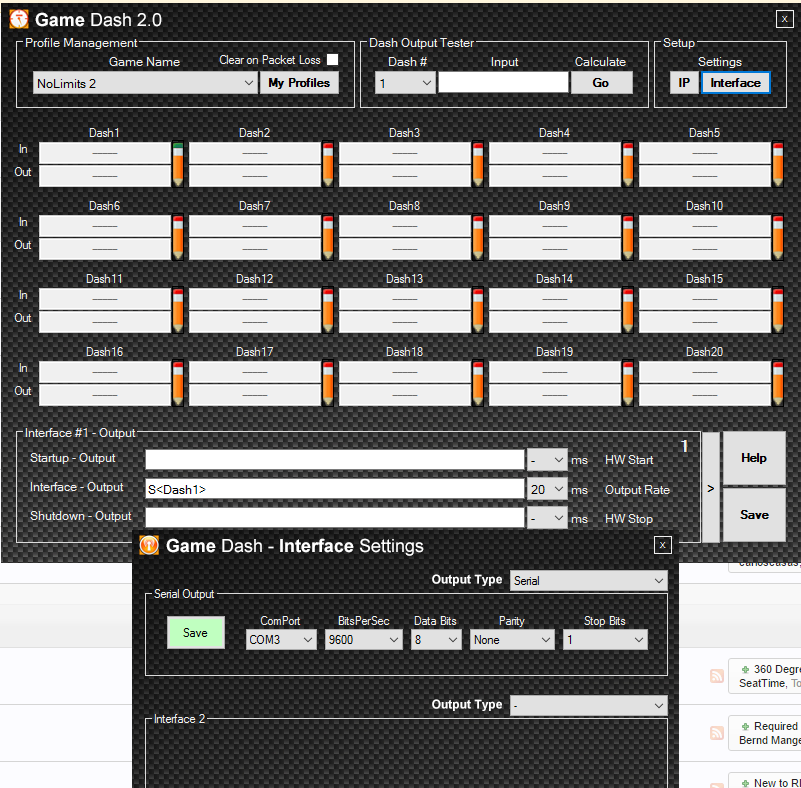Viewport: 801px width, 788px height.
Task: Click the pencil icon next to Dash8
Action: click(x=478, y=237)
